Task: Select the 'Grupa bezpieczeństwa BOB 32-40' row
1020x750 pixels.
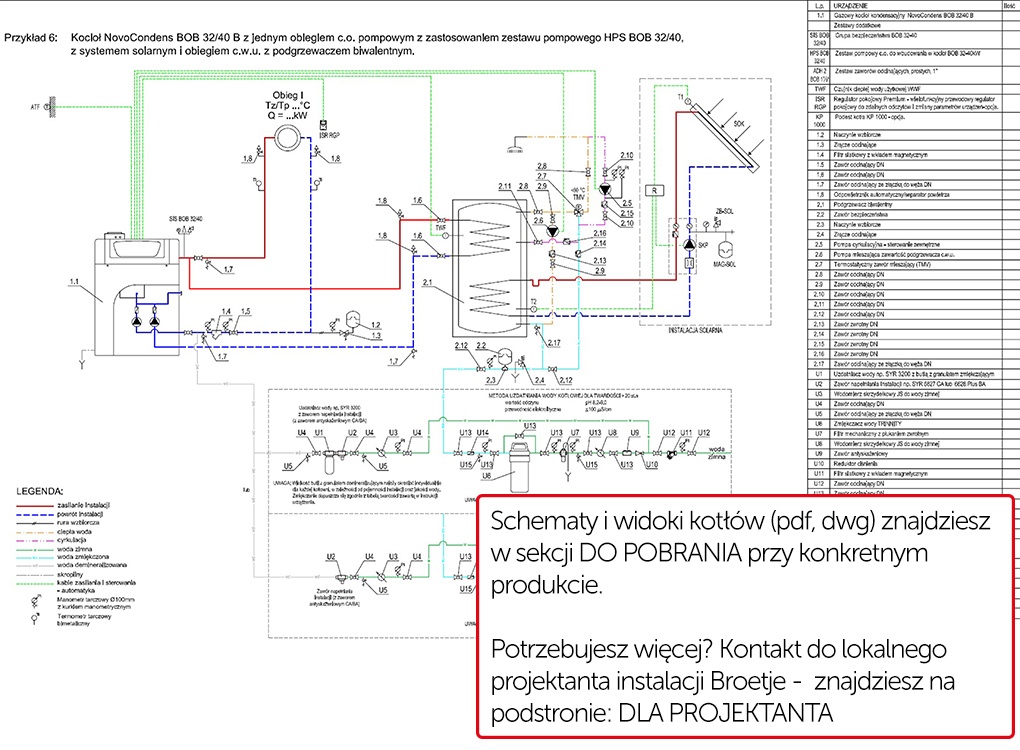Action: pos(912,38)
